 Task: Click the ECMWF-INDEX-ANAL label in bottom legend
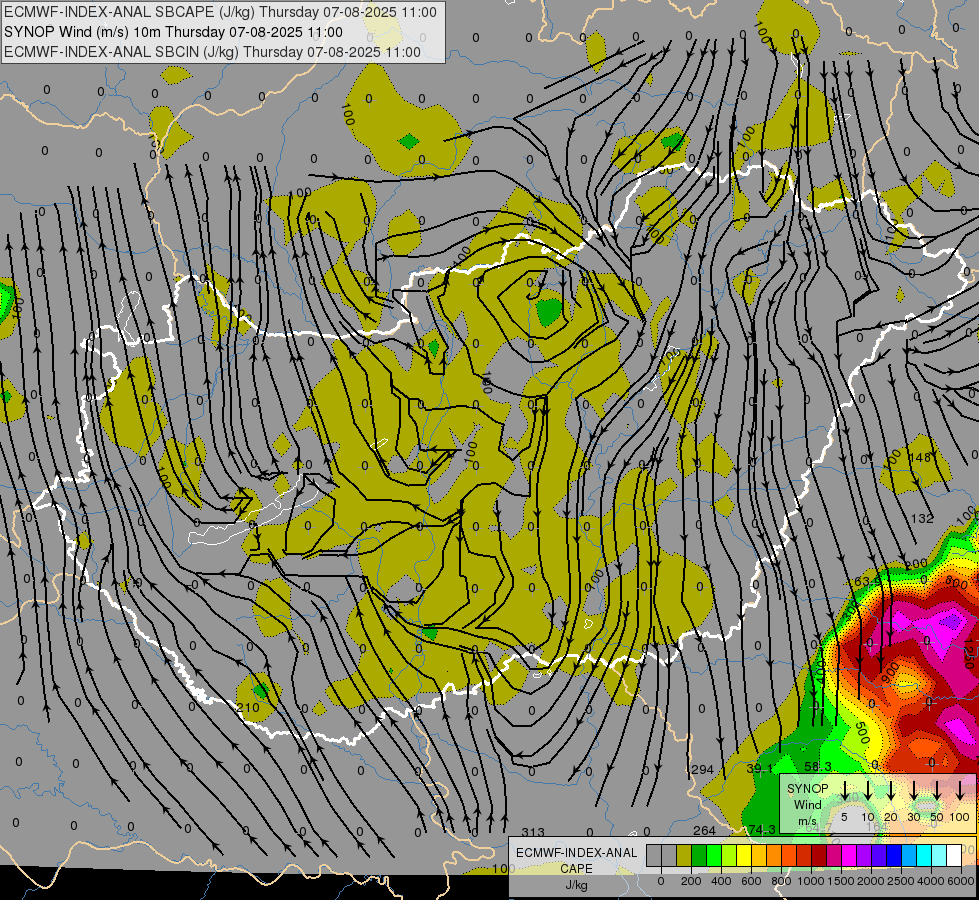tap(576, 853)
